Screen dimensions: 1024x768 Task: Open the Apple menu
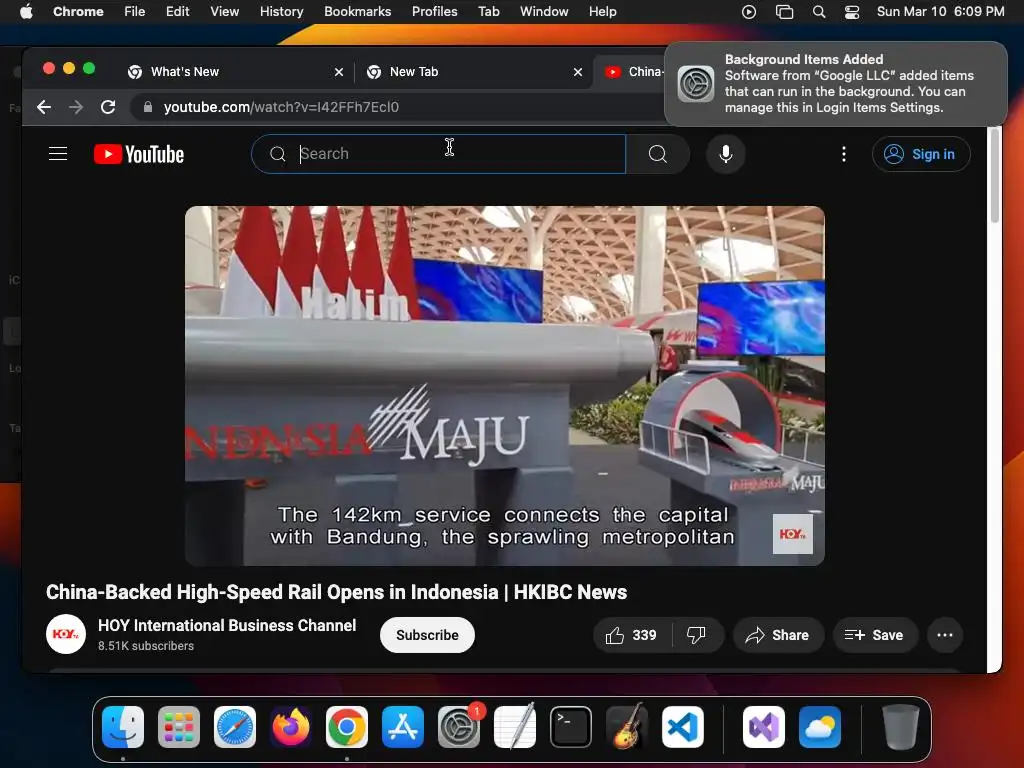(26, 11)
